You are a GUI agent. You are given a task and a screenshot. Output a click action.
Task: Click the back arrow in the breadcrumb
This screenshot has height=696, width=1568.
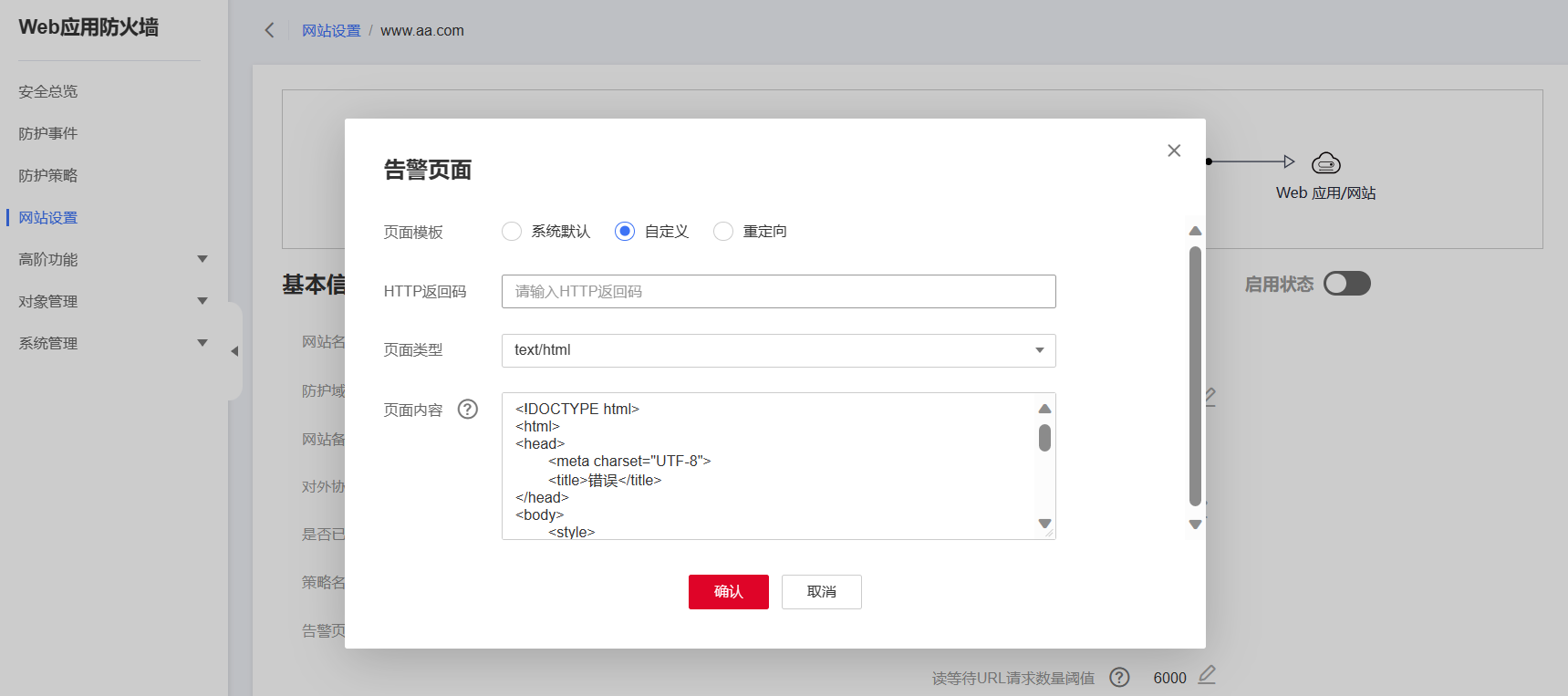pos(269,30)
